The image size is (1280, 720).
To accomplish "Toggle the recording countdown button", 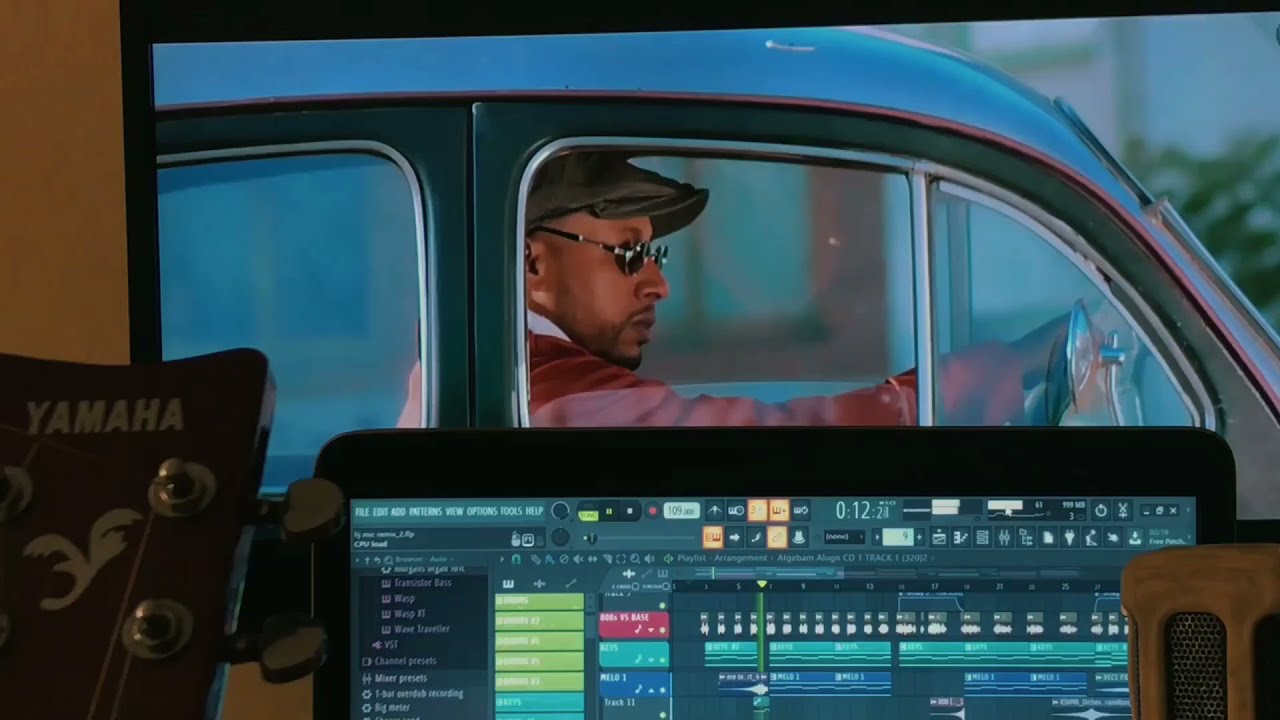I will coord(757,510).
